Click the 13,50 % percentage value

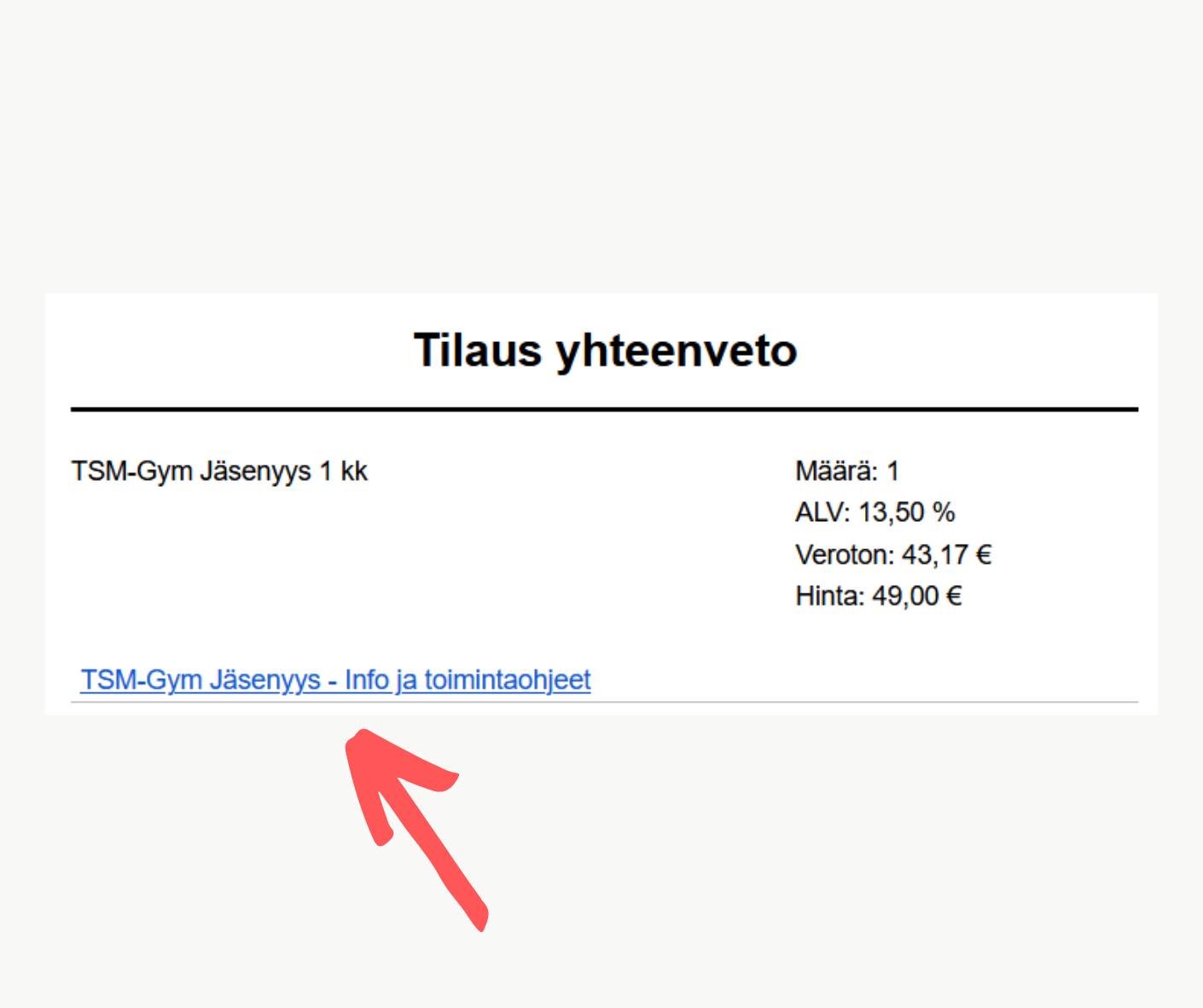click(906, 513)
